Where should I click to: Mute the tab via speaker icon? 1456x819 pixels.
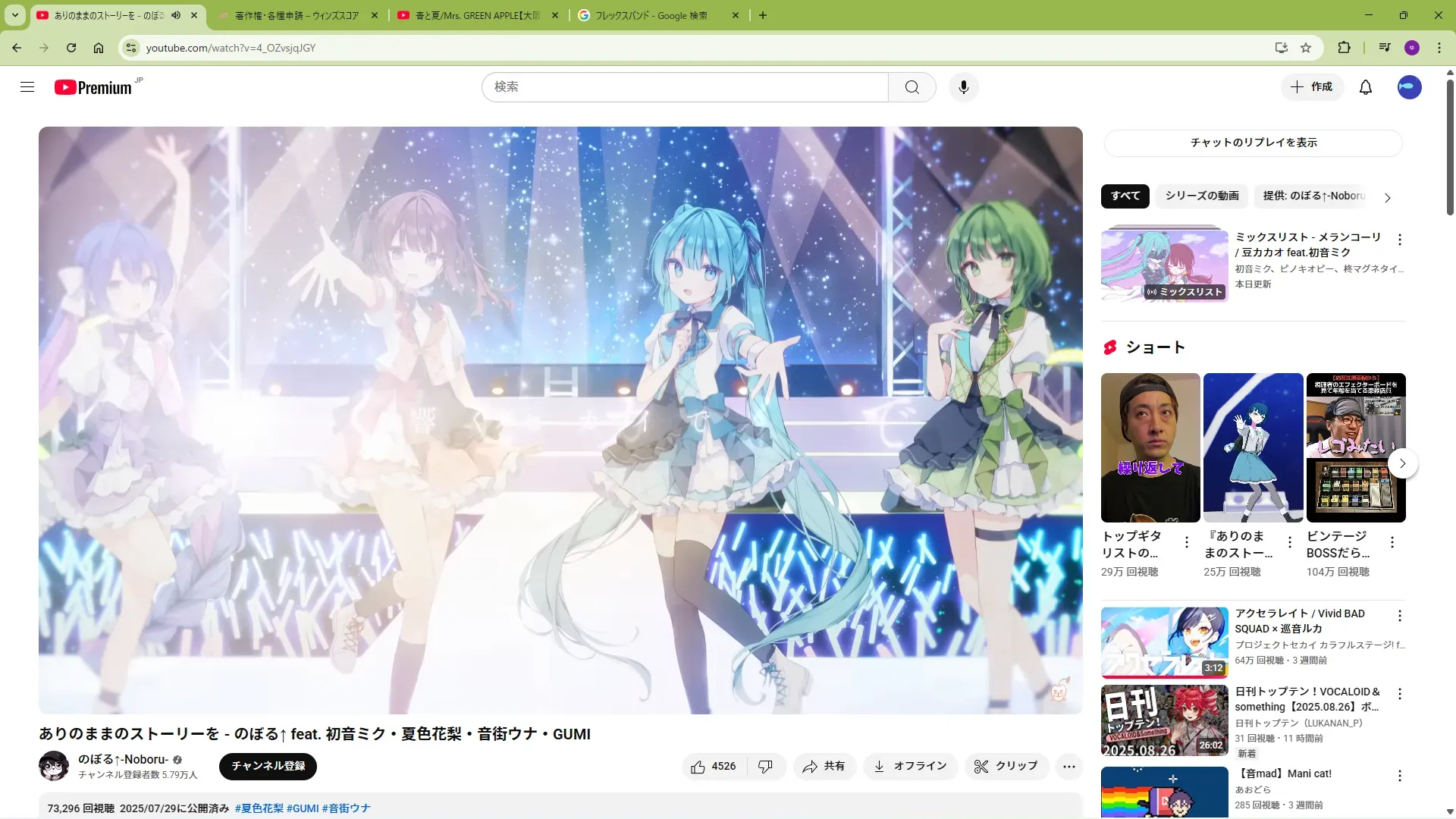tap(176, 15)
